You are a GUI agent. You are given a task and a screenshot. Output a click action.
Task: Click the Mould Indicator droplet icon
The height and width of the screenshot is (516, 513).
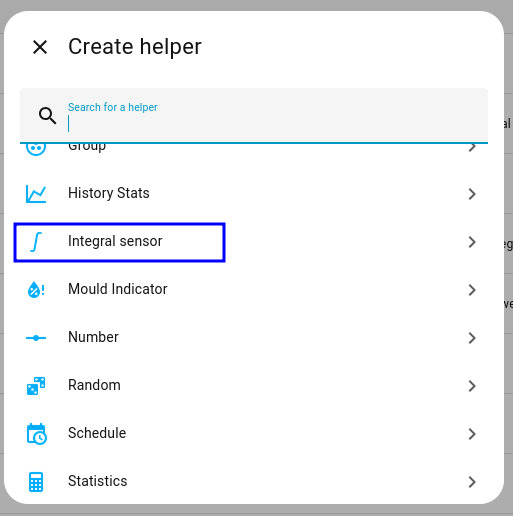point(36,290)
